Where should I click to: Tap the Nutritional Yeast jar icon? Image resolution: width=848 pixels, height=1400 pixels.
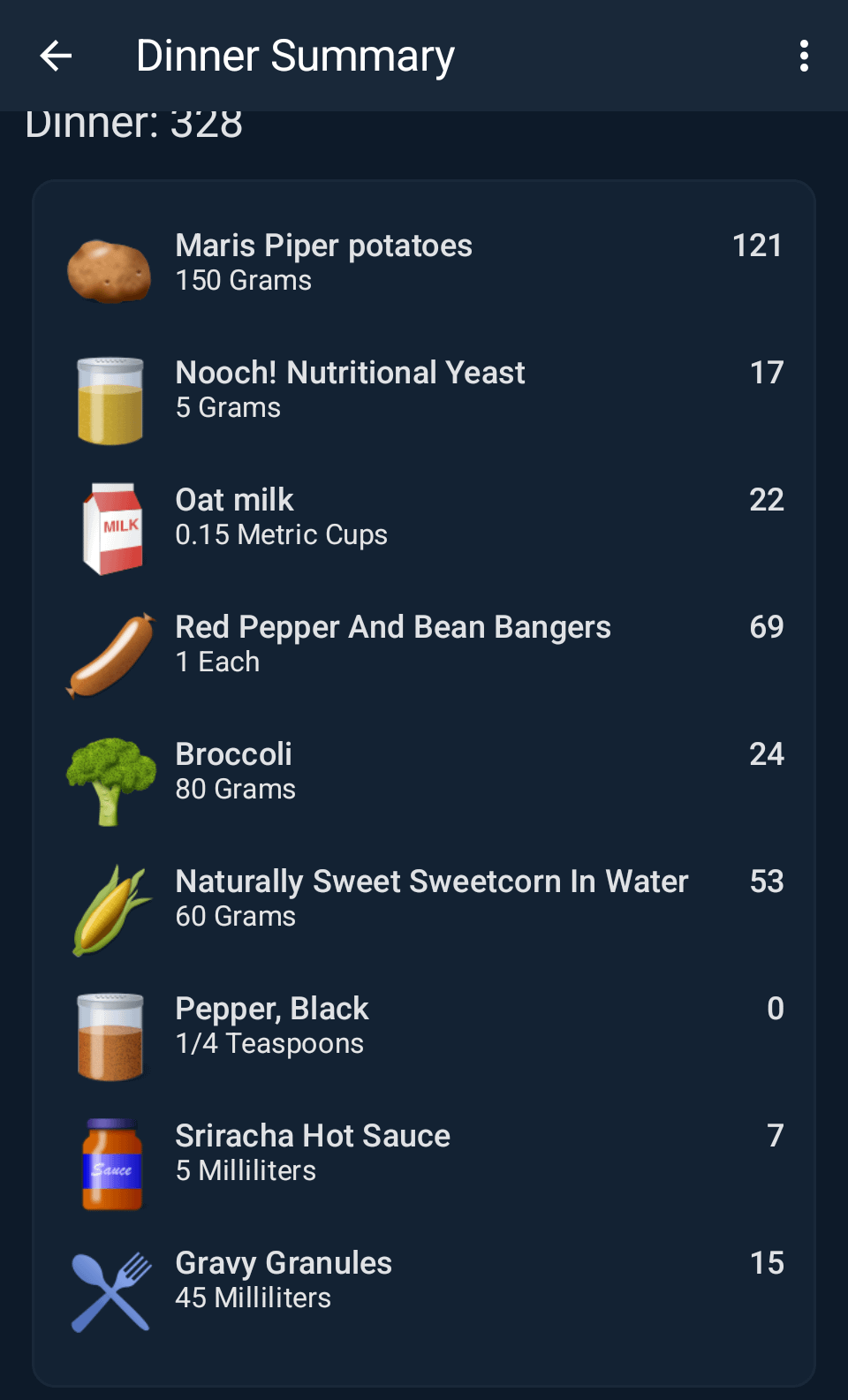[x=110, y=400]
